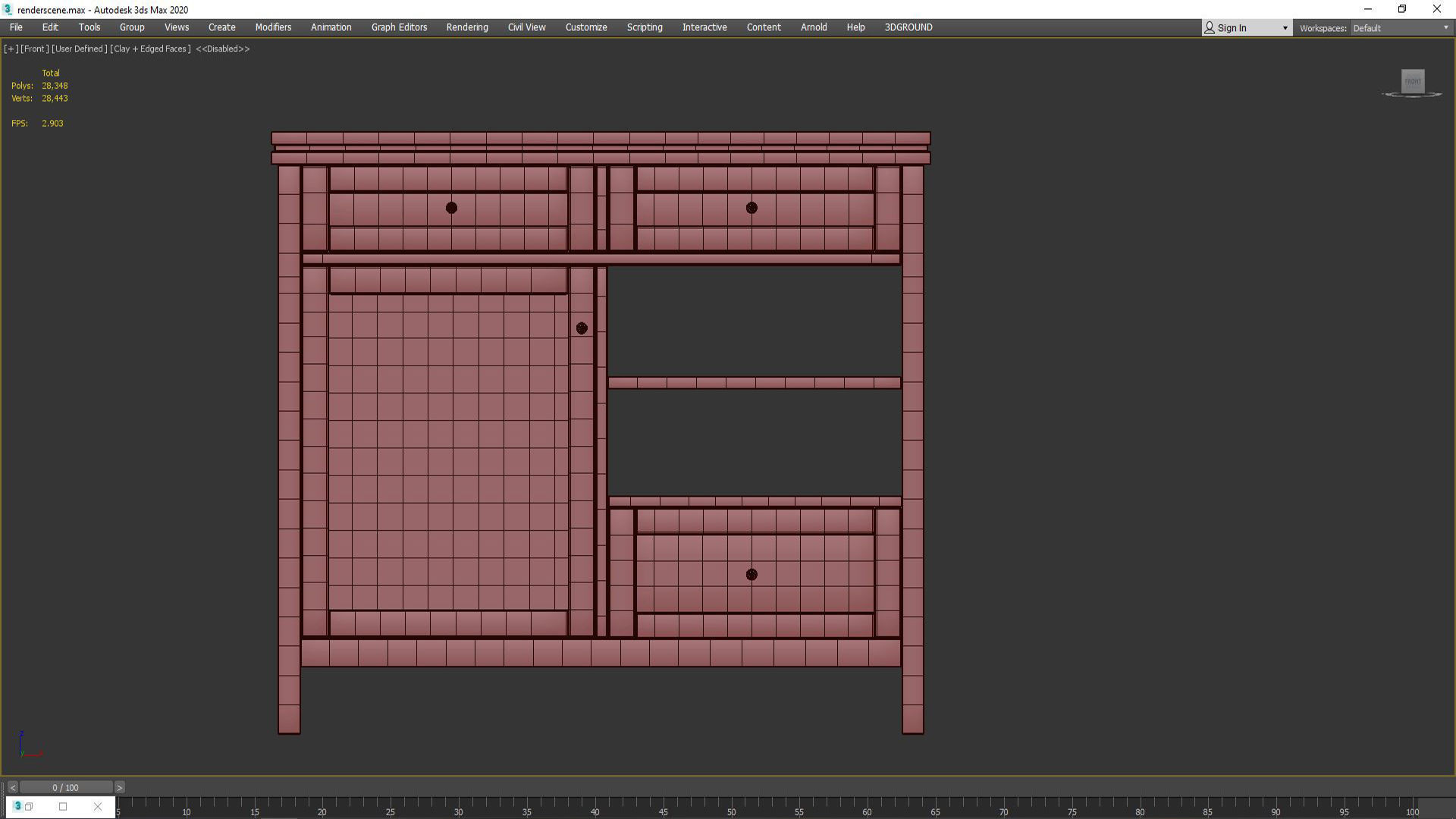
Task: Open the [+] viewport general menu
Action: click(11, 49)
